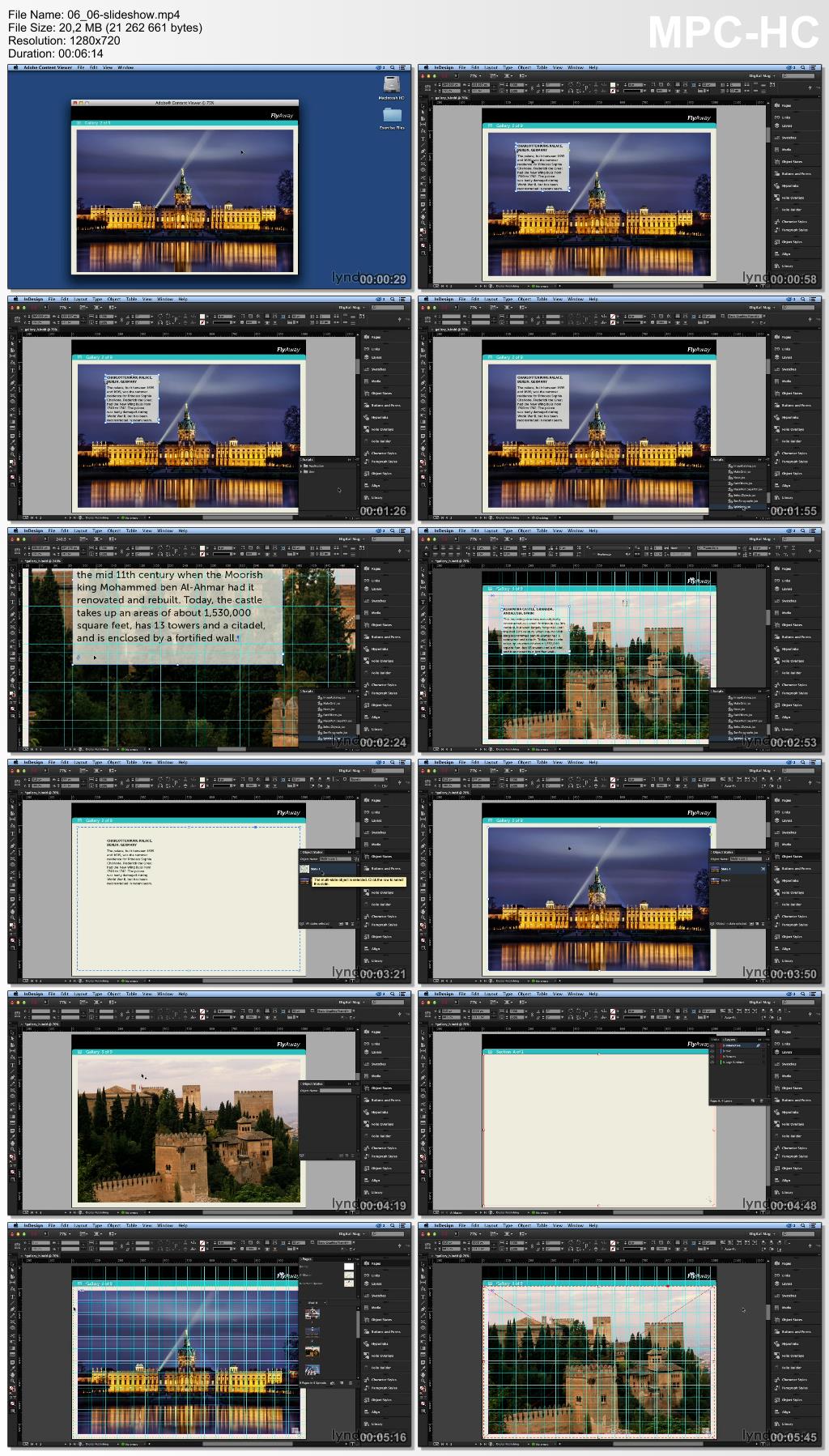Open zoom level dropdown in 00:01:26 frame

click(x=66, y=308)
